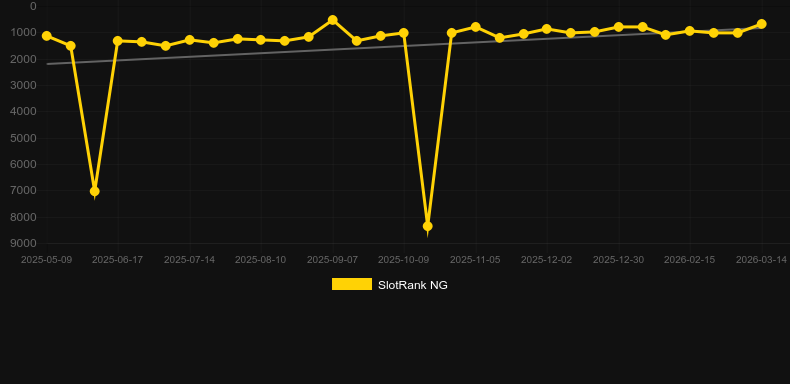This screenshot has height=384, width=790.
Task: Click the 2025-10-09 x-axis date label
Action: pyautogui.click(x=404, y=260)
